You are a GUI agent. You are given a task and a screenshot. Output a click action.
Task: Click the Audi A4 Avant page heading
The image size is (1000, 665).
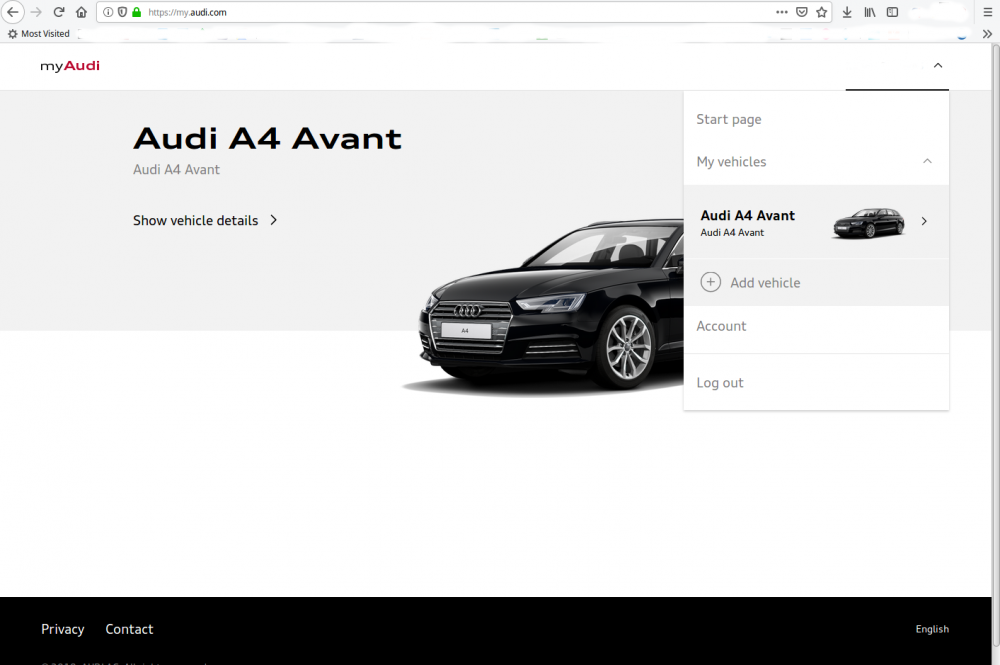pos(267,138)
